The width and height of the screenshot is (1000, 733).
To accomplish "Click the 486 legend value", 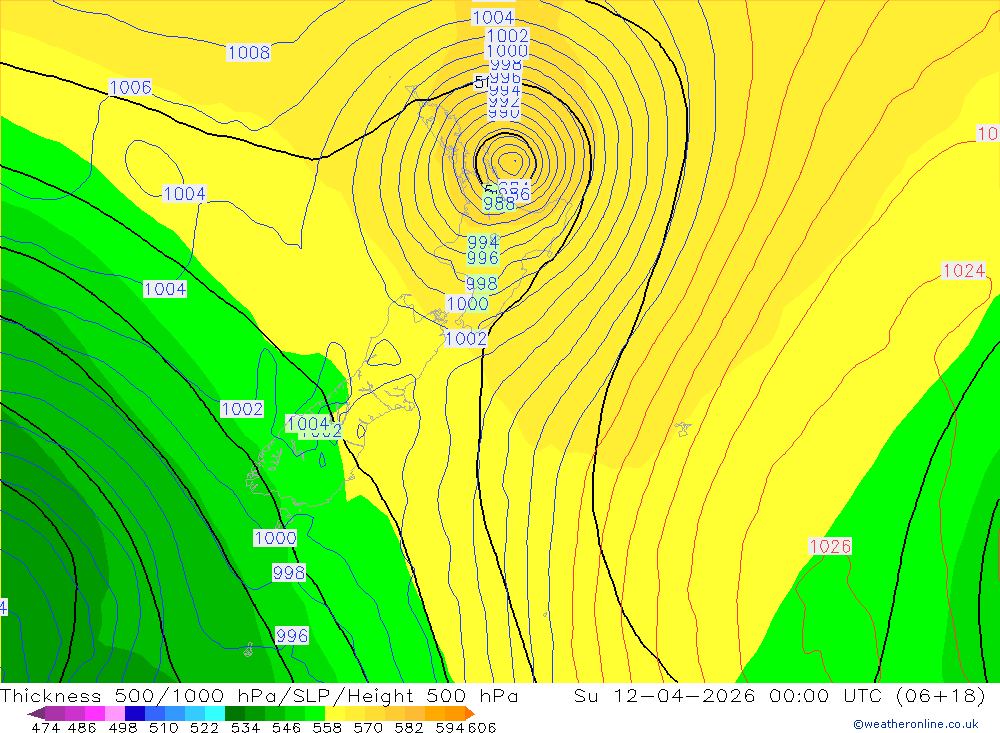I will coord(82,727).
